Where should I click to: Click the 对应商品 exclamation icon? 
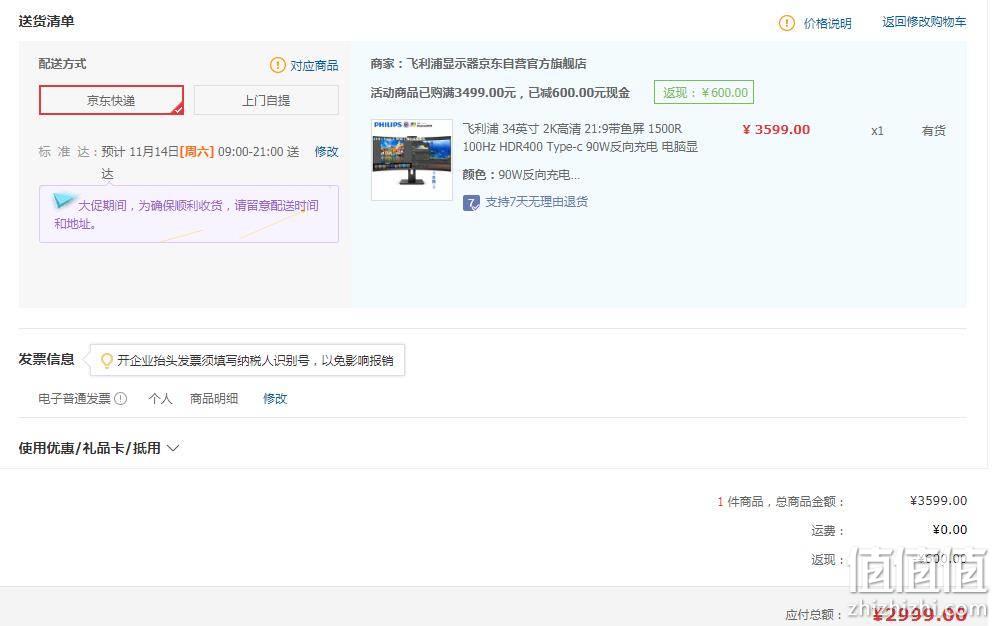[x=278, y=65]
